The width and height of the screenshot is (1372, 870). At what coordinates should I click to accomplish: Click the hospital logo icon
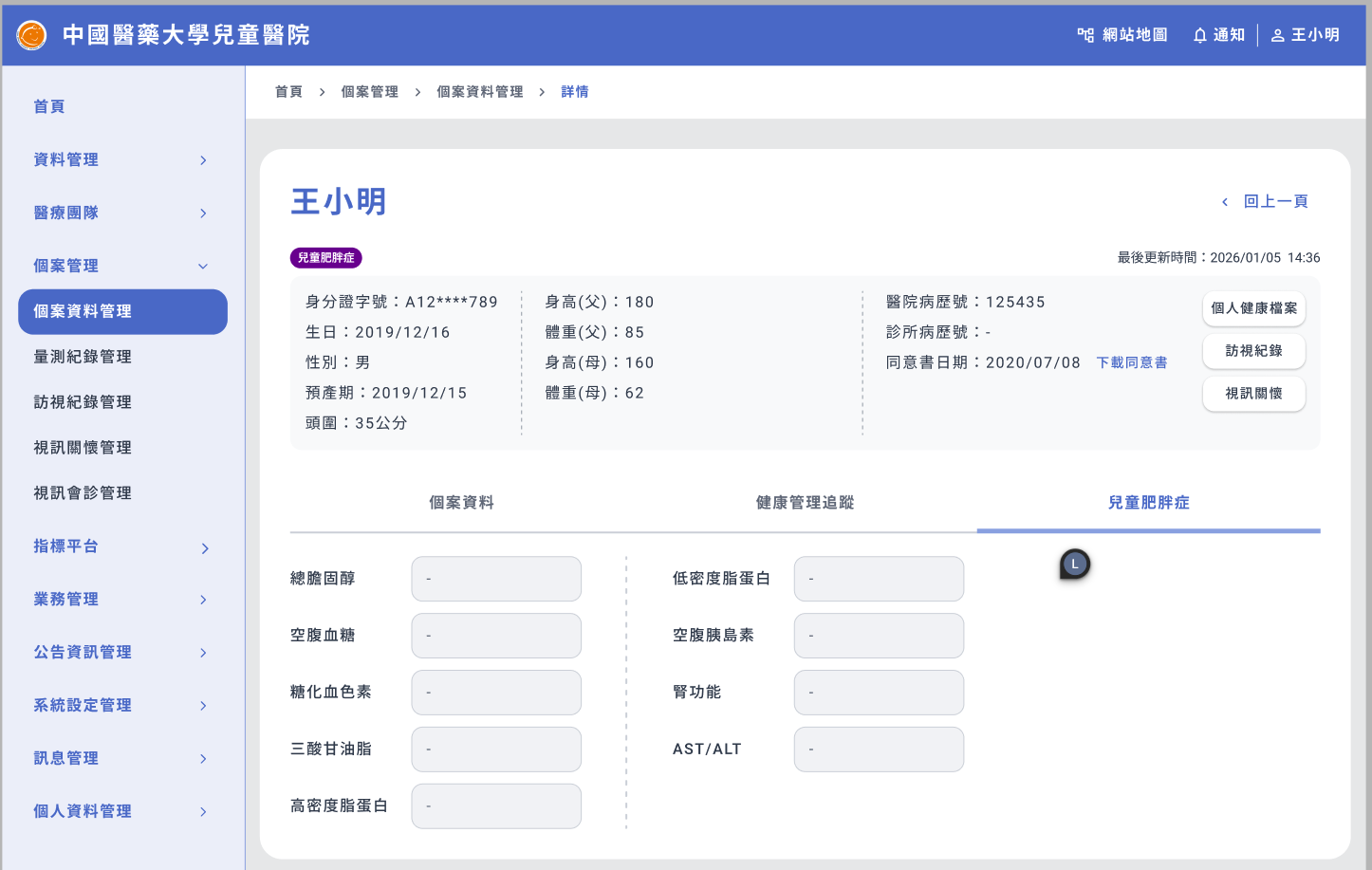tap(31, 35)
